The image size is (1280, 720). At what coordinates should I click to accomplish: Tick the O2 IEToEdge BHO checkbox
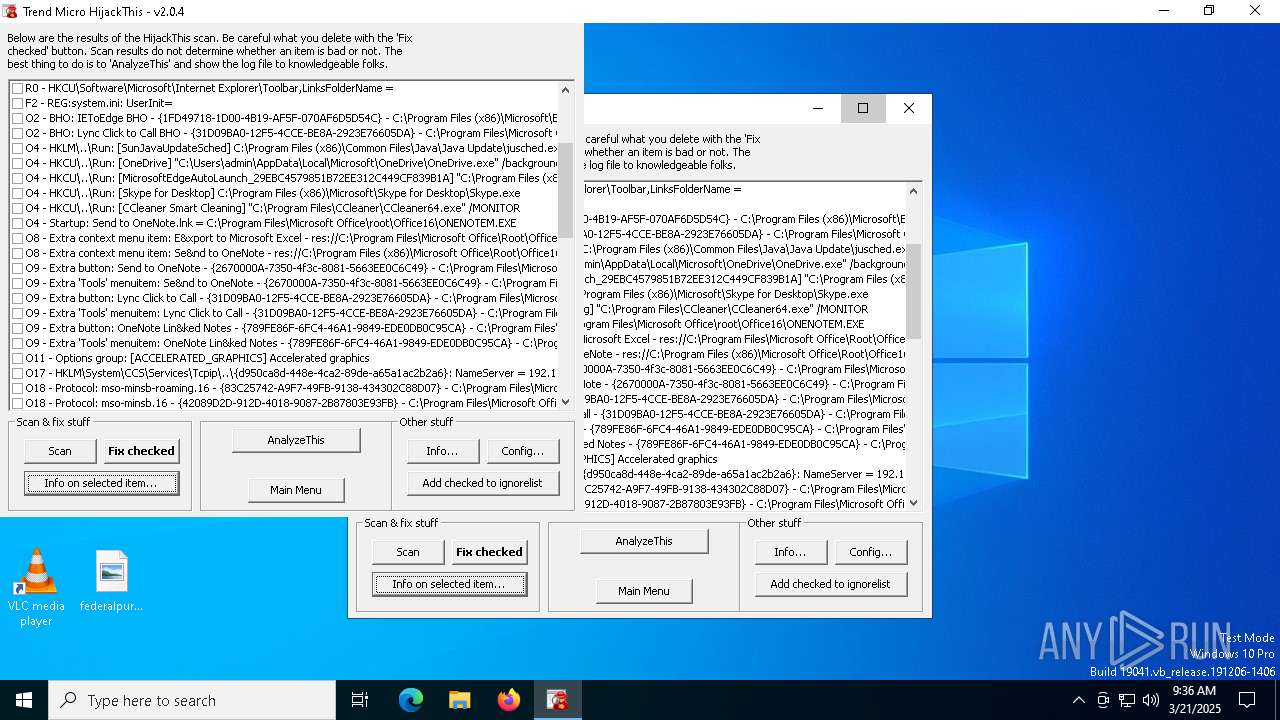click(18, 118)
